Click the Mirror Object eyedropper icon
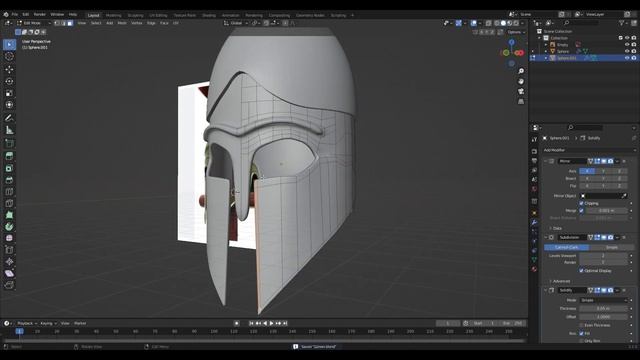 coord(624,196)
